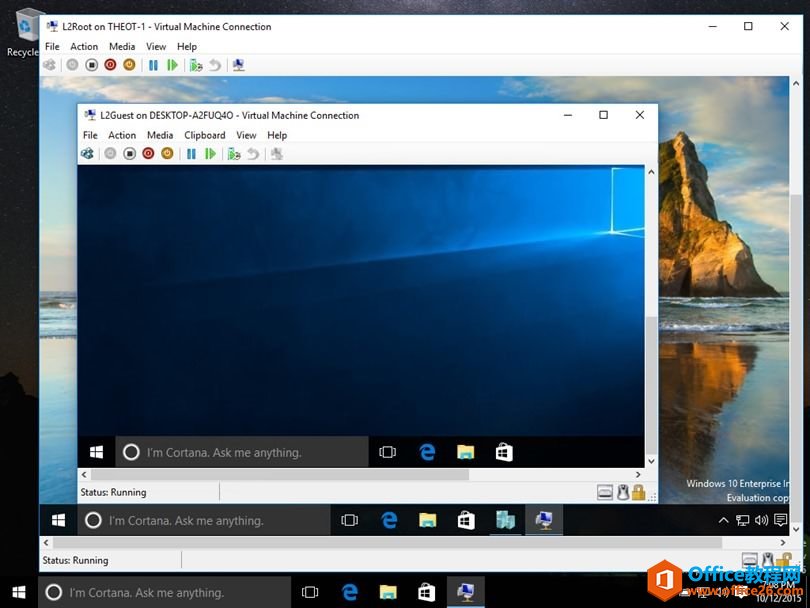Image resolution: width=810 pixels, height=608 pixels.
Task: Launch Edge from L2Root taskbar
Action: (389, 520)
